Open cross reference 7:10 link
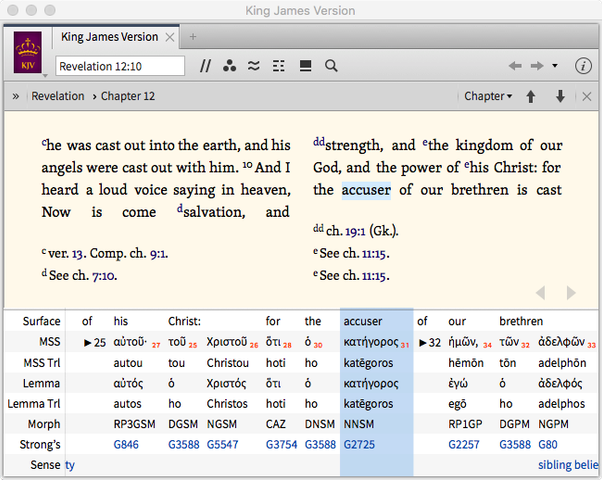 point(103,276)
